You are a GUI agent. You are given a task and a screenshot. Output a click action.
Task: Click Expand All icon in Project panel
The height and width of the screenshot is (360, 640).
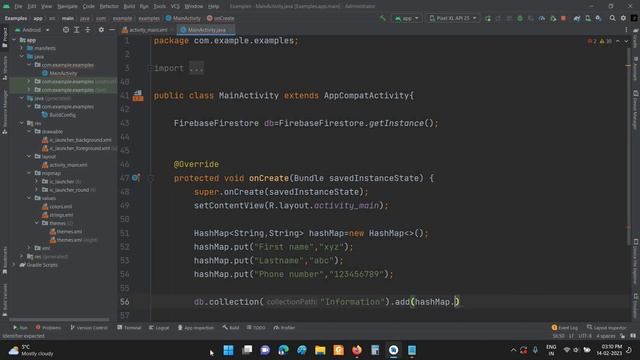(x=76, y=30)
